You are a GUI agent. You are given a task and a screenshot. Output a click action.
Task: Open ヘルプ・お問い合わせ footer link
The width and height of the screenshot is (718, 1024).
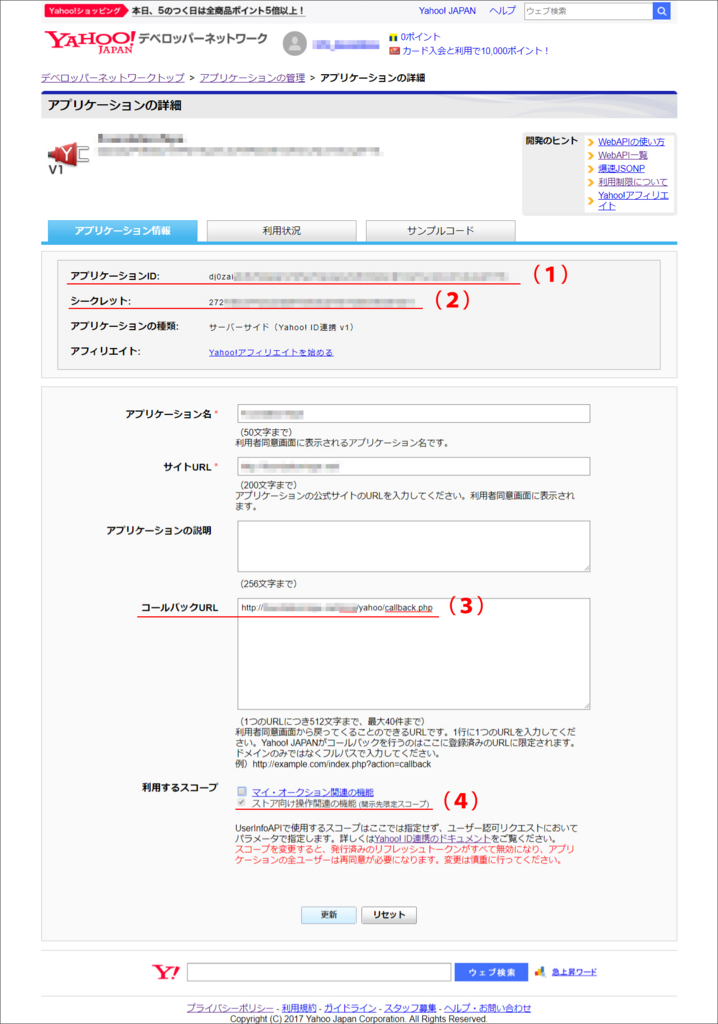pyautogui.click(x=487, y=1008)
